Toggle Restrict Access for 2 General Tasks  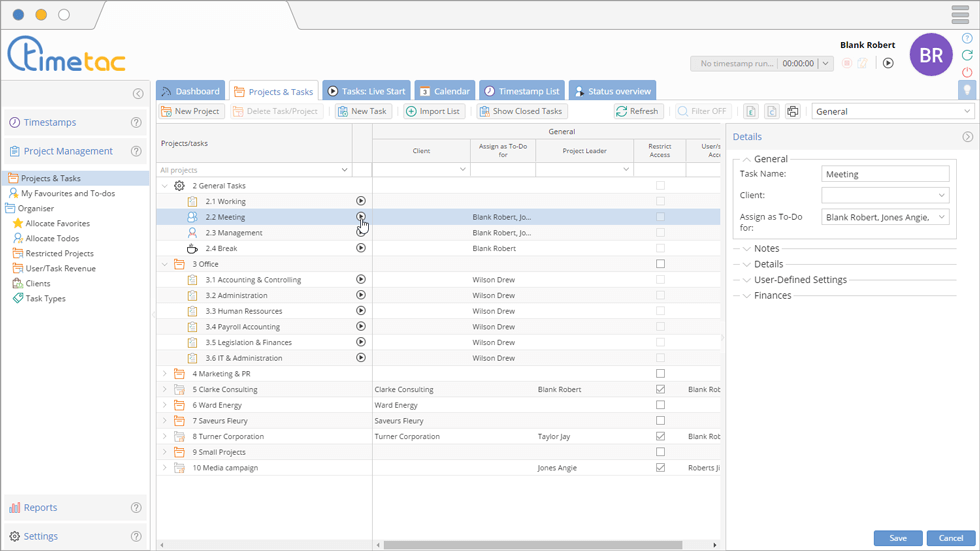(660, 186)
